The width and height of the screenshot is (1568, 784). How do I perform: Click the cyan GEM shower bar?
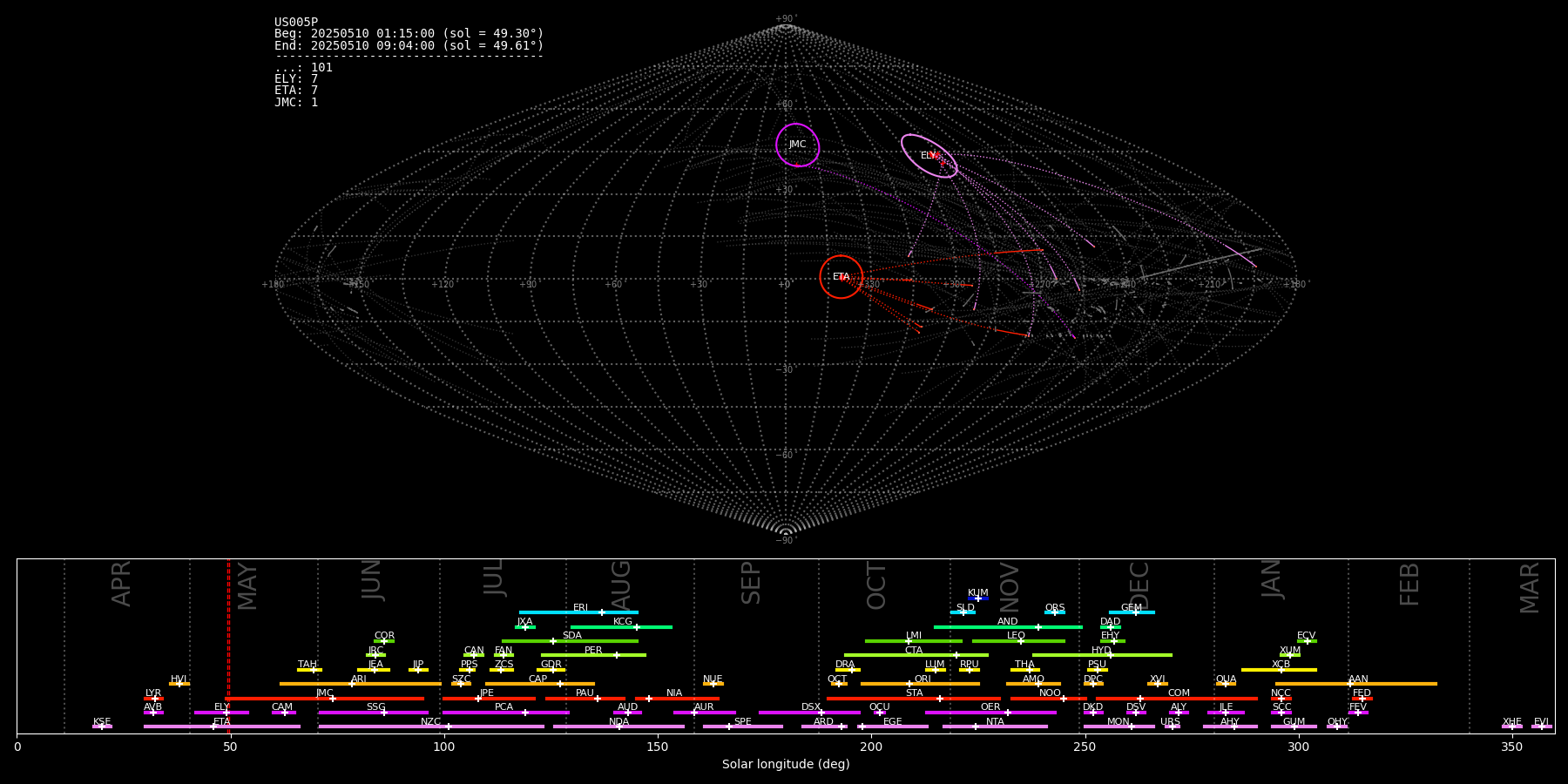pyautogui.click(x=1132, y=612)
